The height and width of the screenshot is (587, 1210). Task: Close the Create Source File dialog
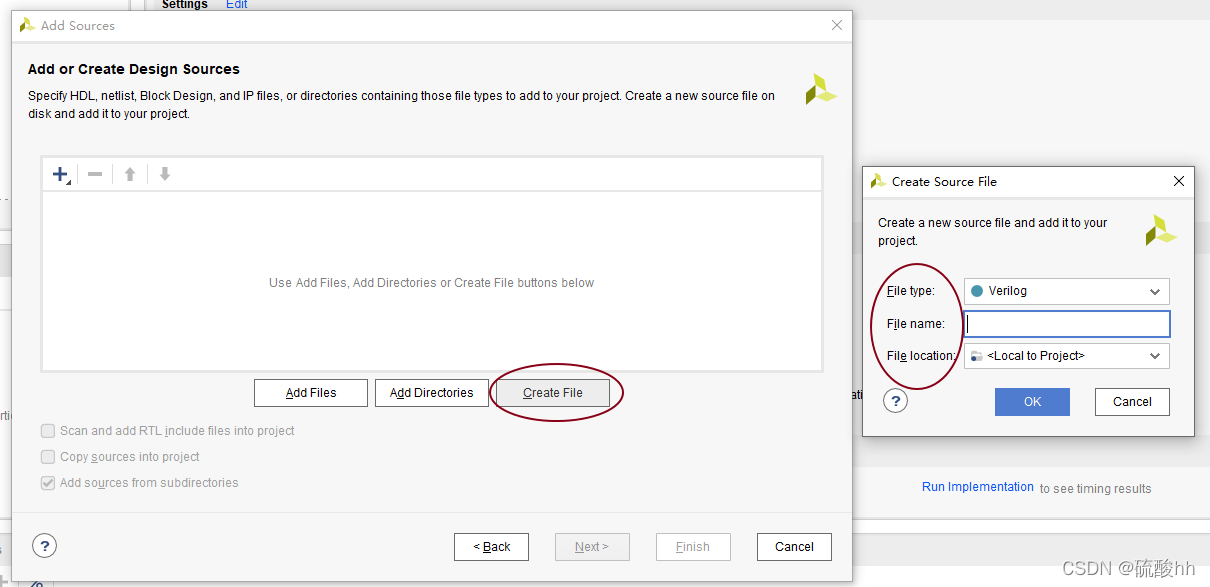click(1179, 181)
